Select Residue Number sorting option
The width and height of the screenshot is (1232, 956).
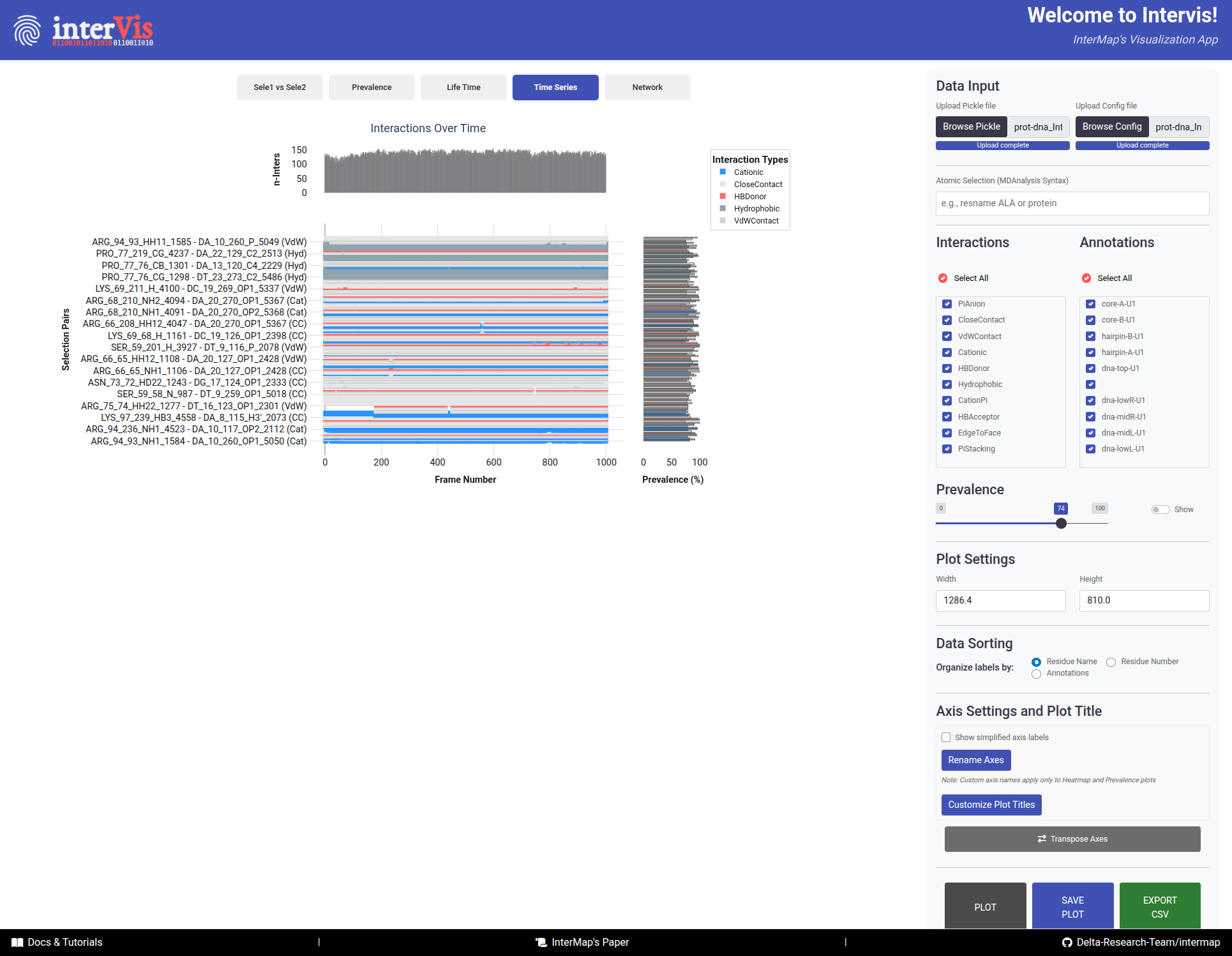click(1111, 662)
